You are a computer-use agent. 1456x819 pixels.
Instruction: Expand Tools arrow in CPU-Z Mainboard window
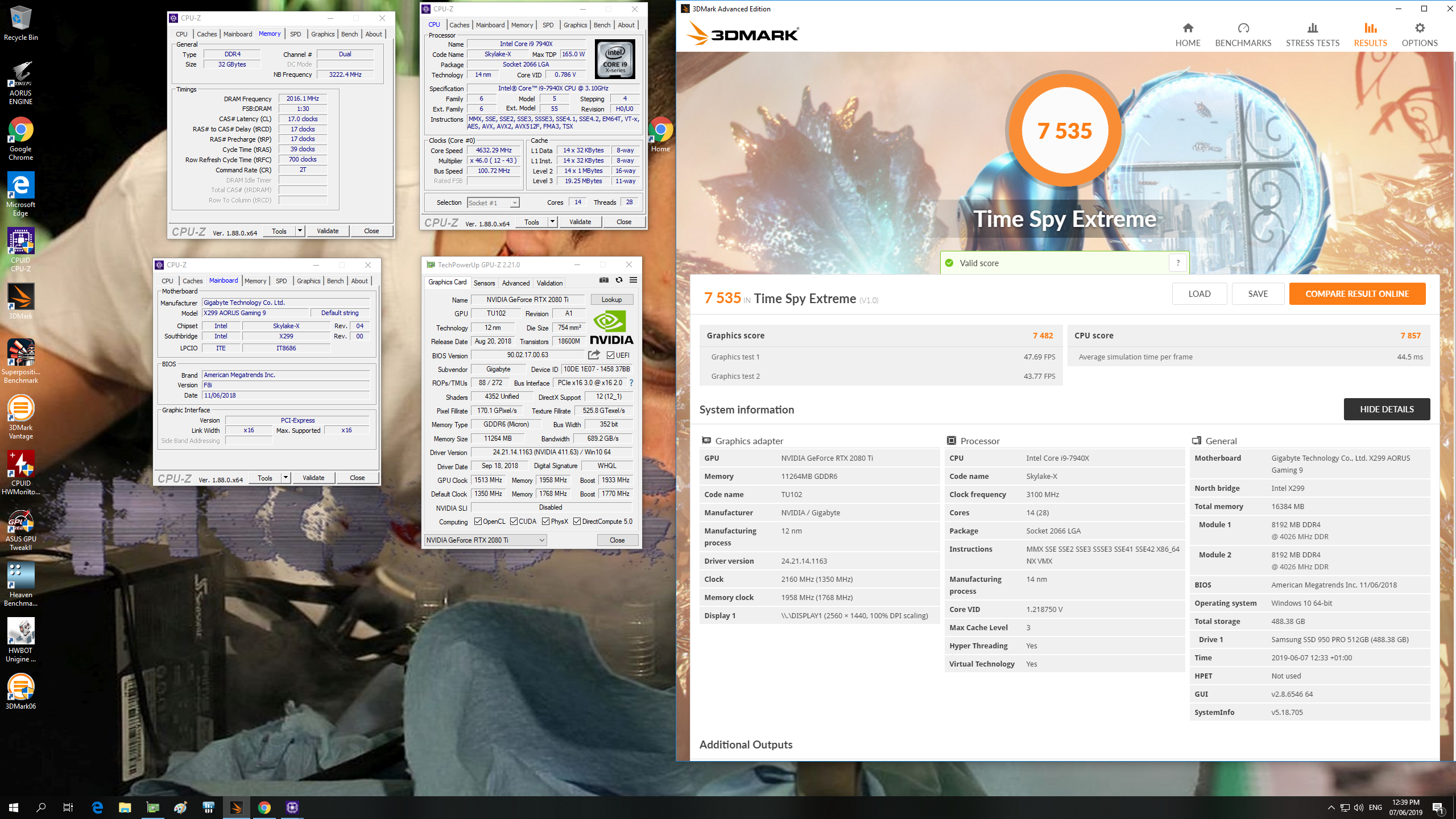coord(286,477)
